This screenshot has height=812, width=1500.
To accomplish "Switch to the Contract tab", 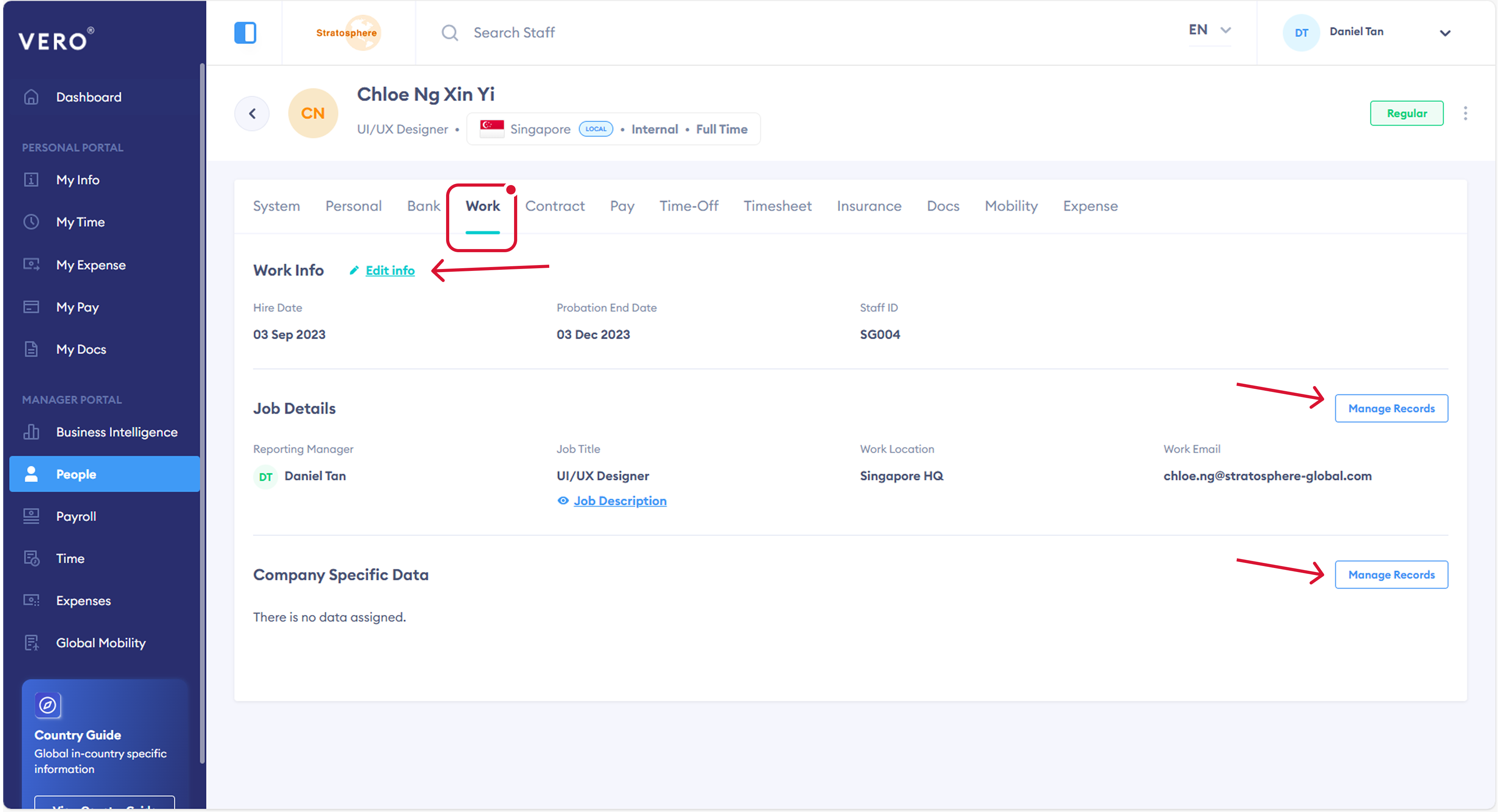I will pos(554,206).
